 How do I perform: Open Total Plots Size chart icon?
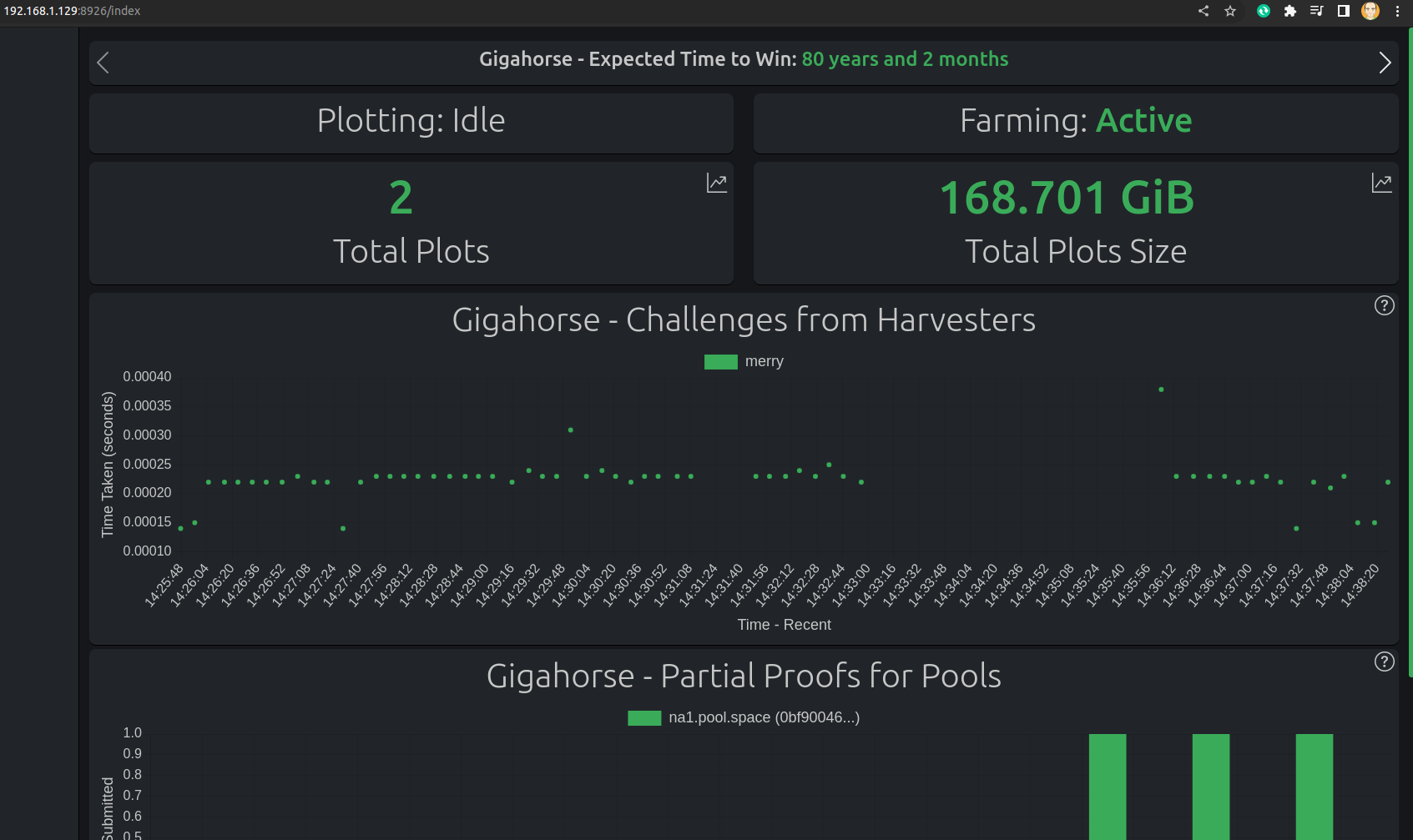[x=1382, y=183]
